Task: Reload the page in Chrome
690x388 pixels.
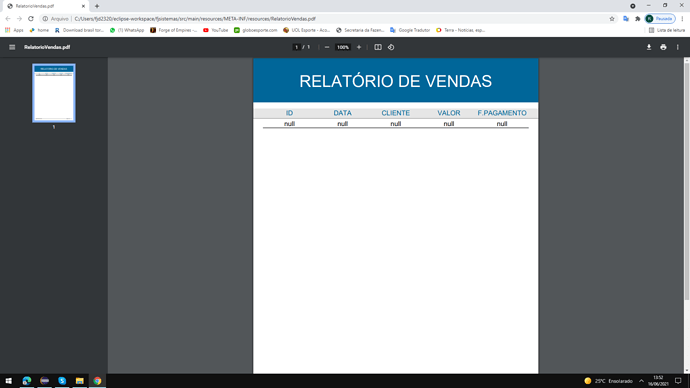Action: pos(31,19)
